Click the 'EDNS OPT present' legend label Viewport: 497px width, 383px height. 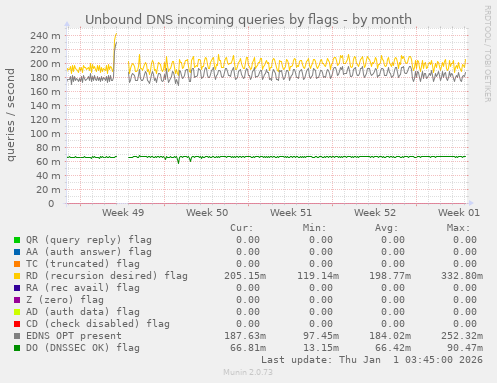[74, 336]
